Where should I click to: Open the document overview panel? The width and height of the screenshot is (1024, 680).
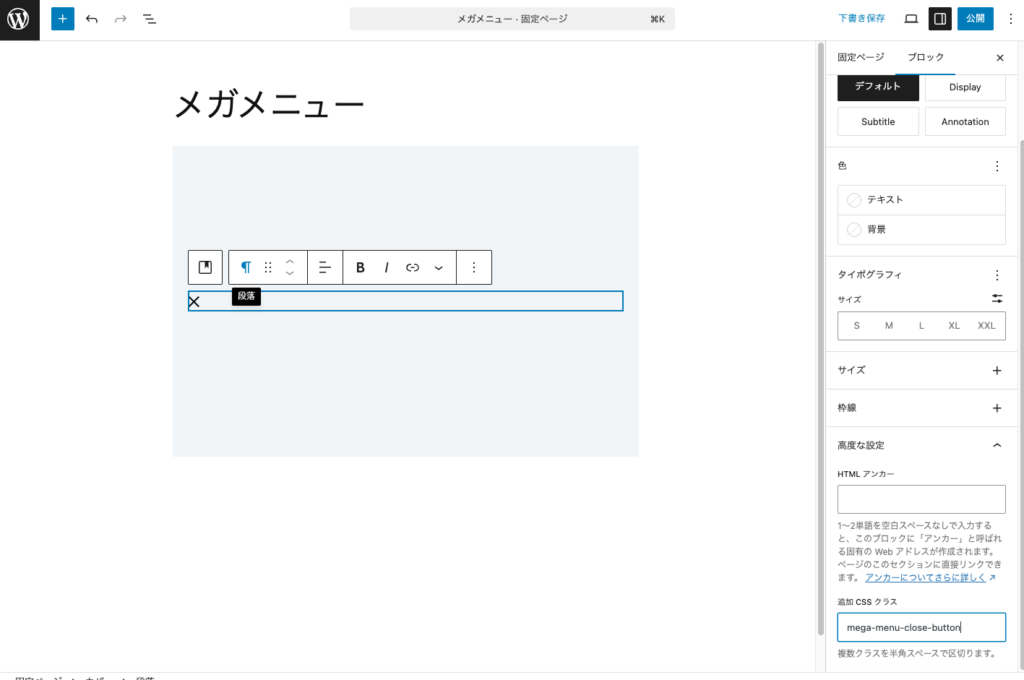click(149, 18)
